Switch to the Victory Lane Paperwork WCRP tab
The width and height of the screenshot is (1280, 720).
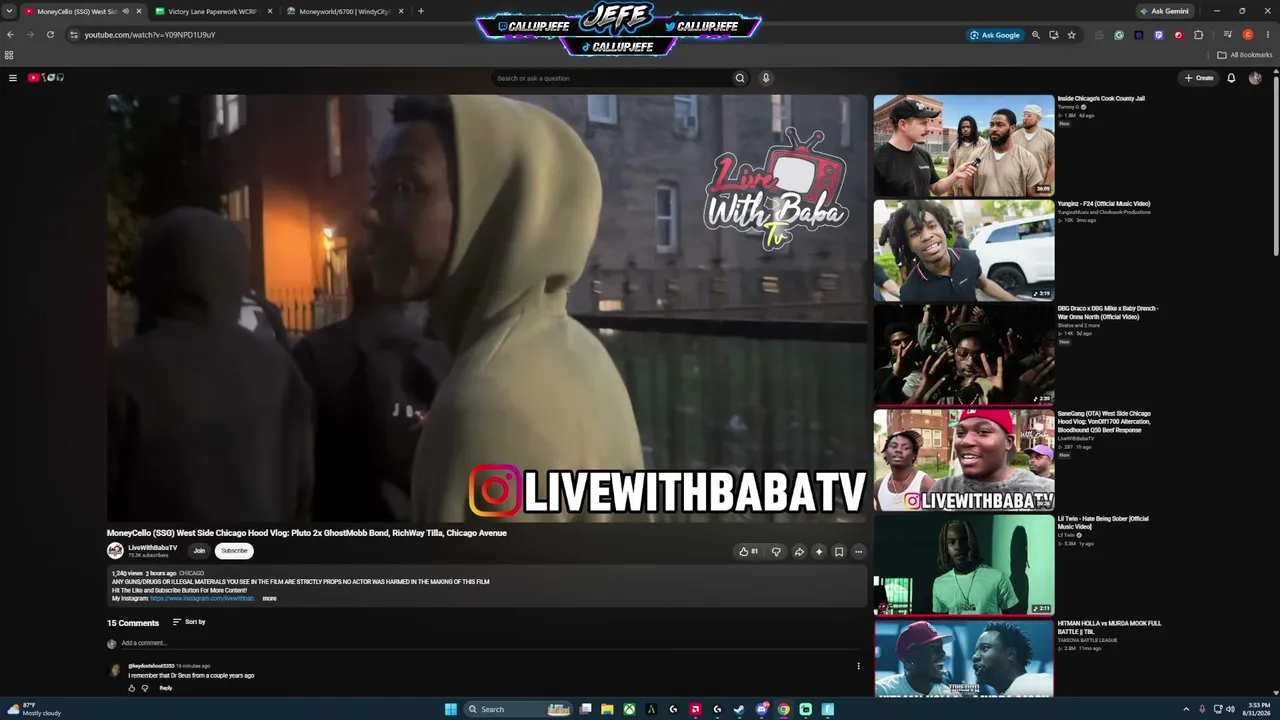click(212, 11)
